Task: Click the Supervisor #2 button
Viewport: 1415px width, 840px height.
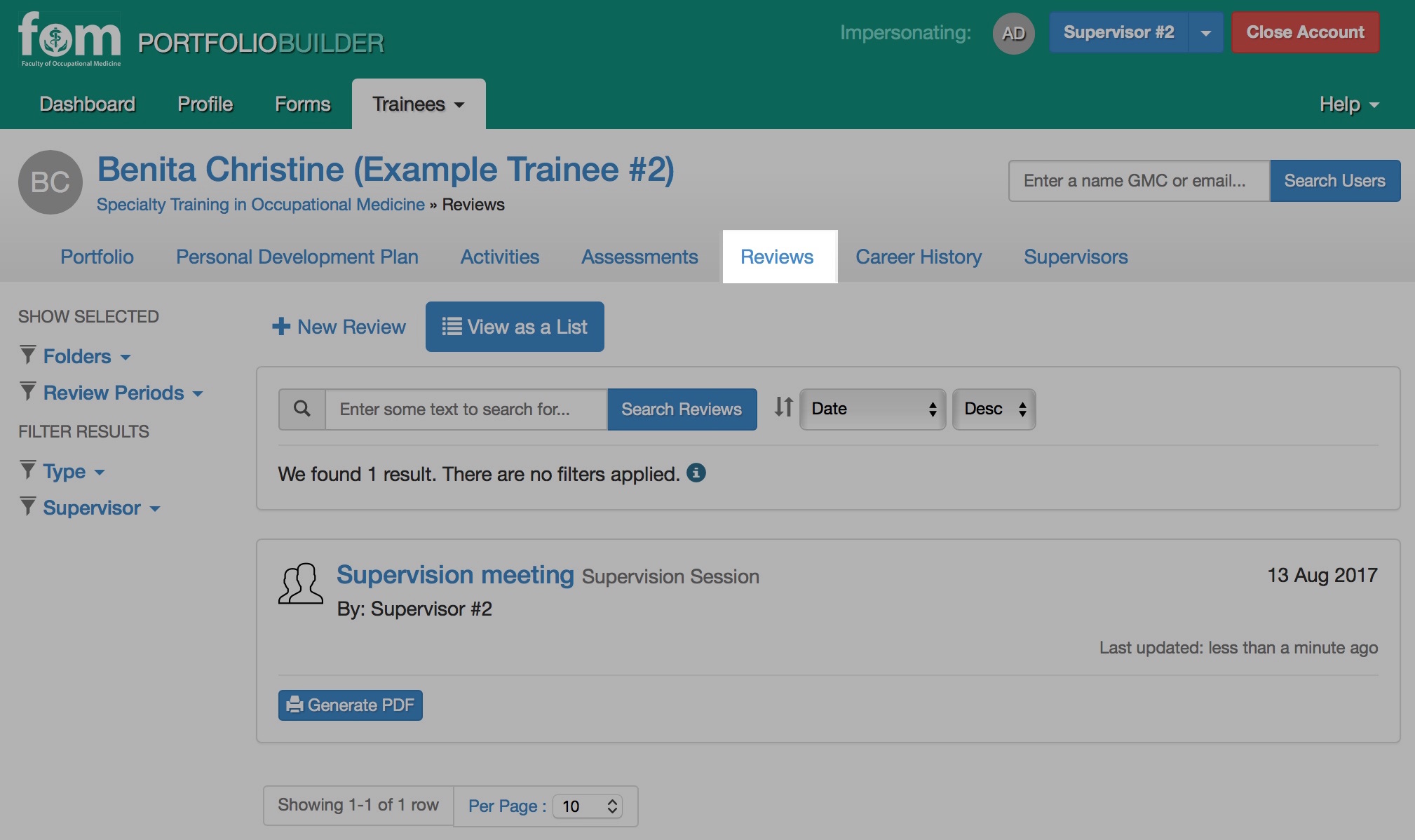Action: pos(1119,32)
